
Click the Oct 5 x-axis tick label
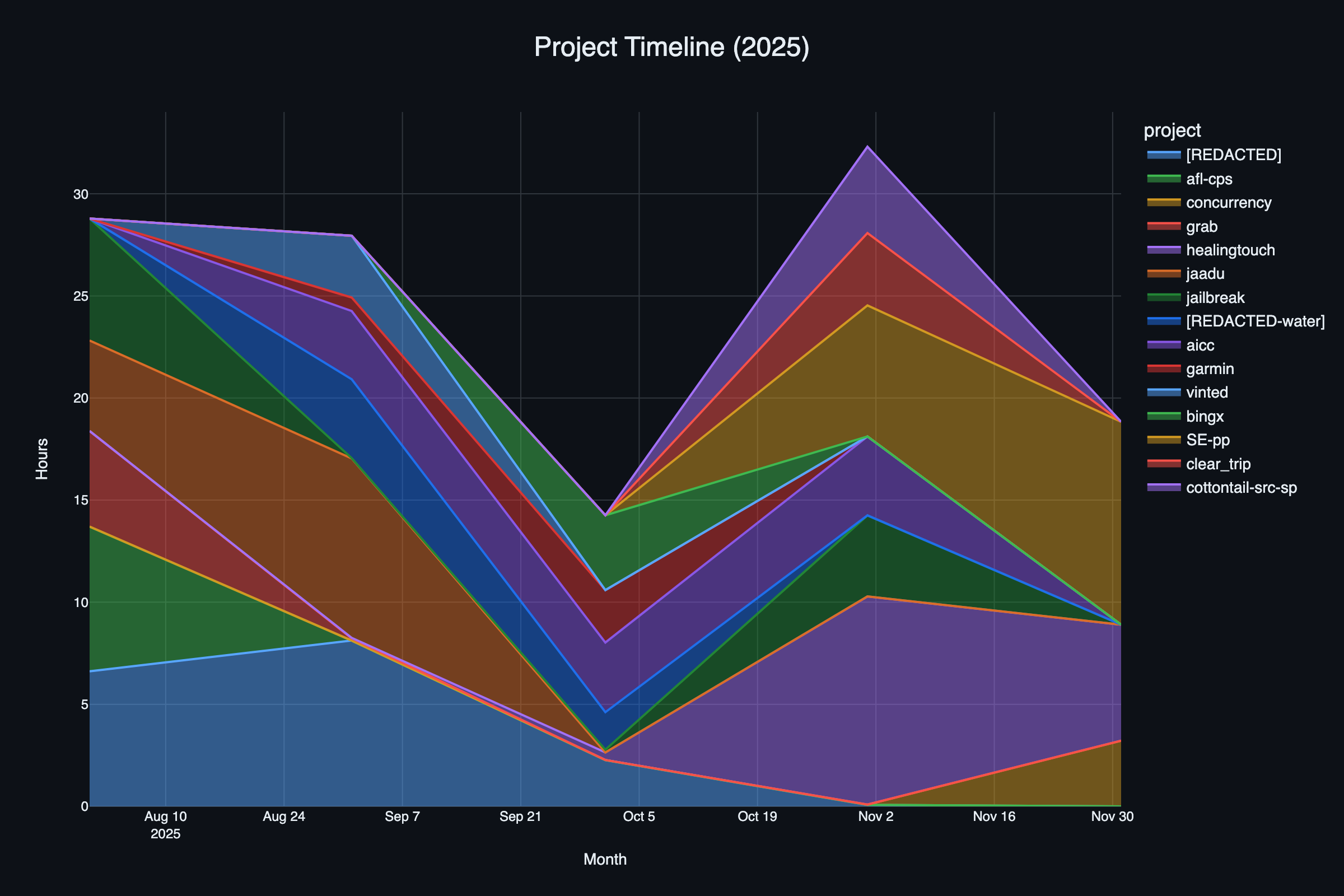(x=639, y=816)
